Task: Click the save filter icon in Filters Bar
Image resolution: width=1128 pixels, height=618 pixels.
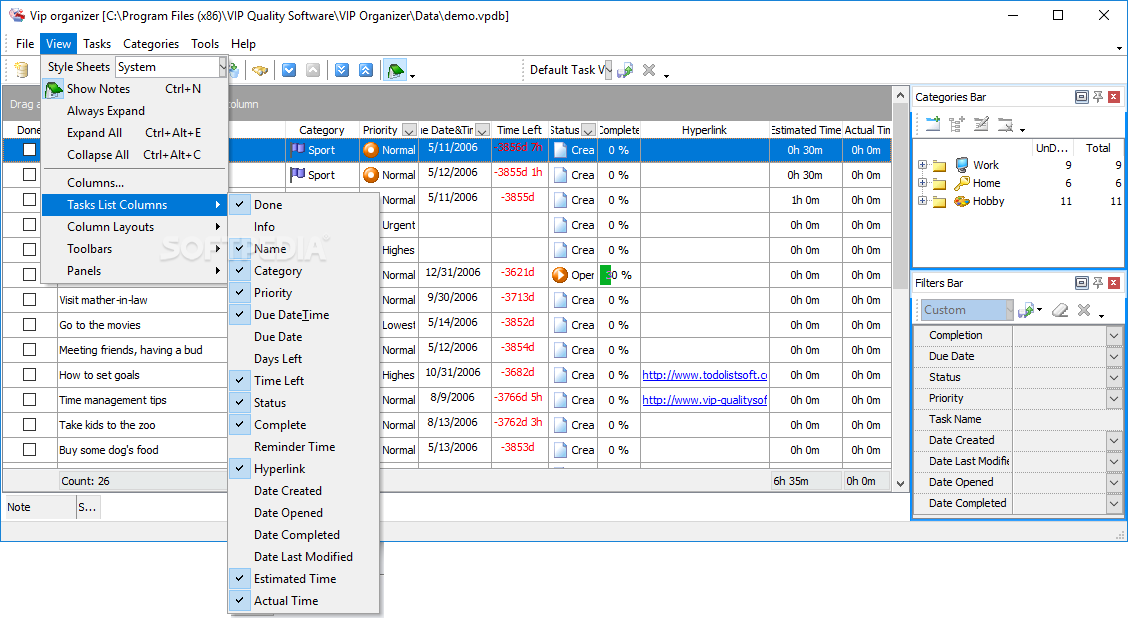Action: (1027, 310)
